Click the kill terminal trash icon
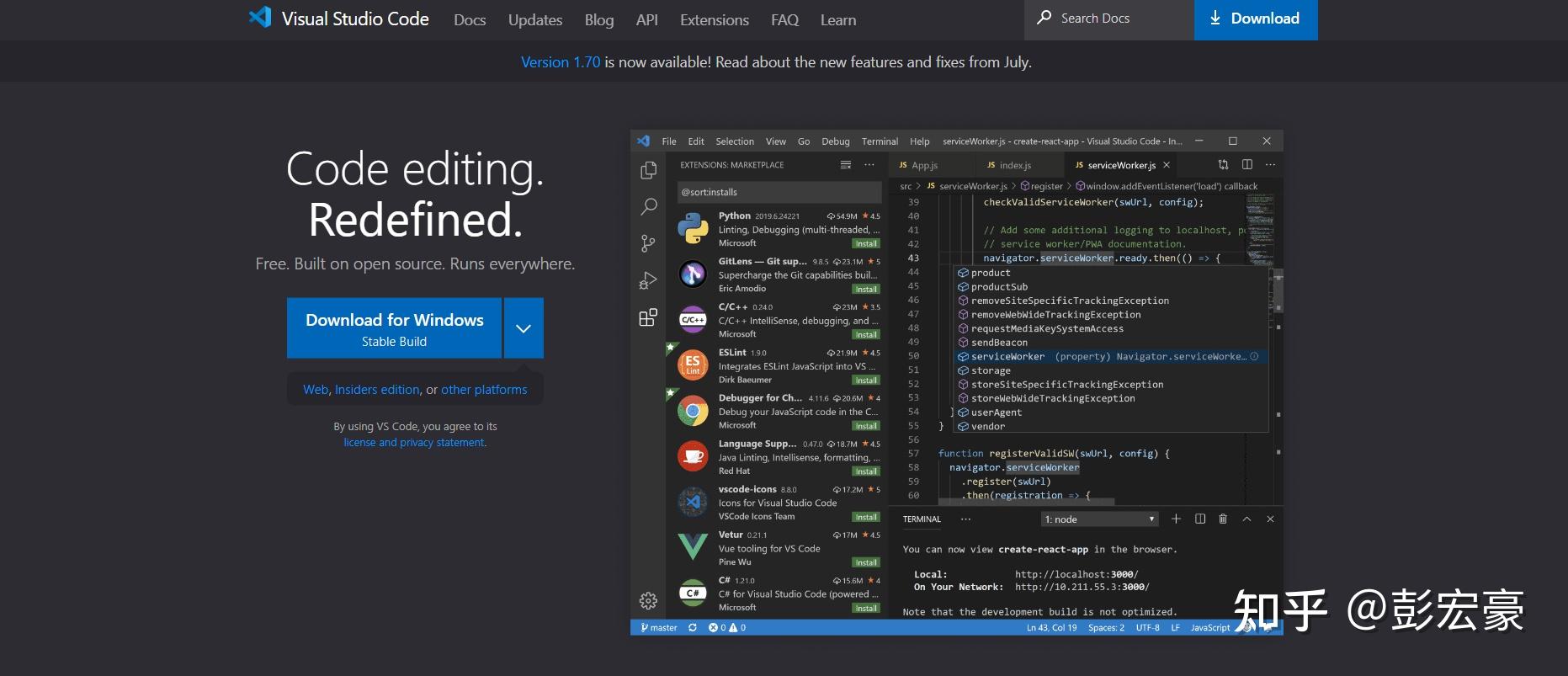1568x676 pixels. 1223,519
